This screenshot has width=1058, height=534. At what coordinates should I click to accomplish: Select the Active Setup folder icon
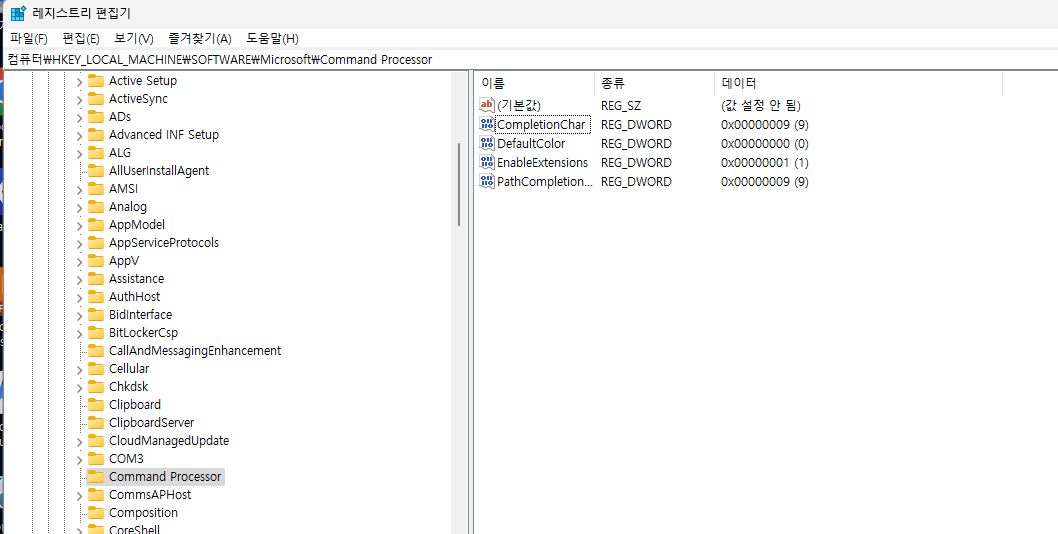96,80
